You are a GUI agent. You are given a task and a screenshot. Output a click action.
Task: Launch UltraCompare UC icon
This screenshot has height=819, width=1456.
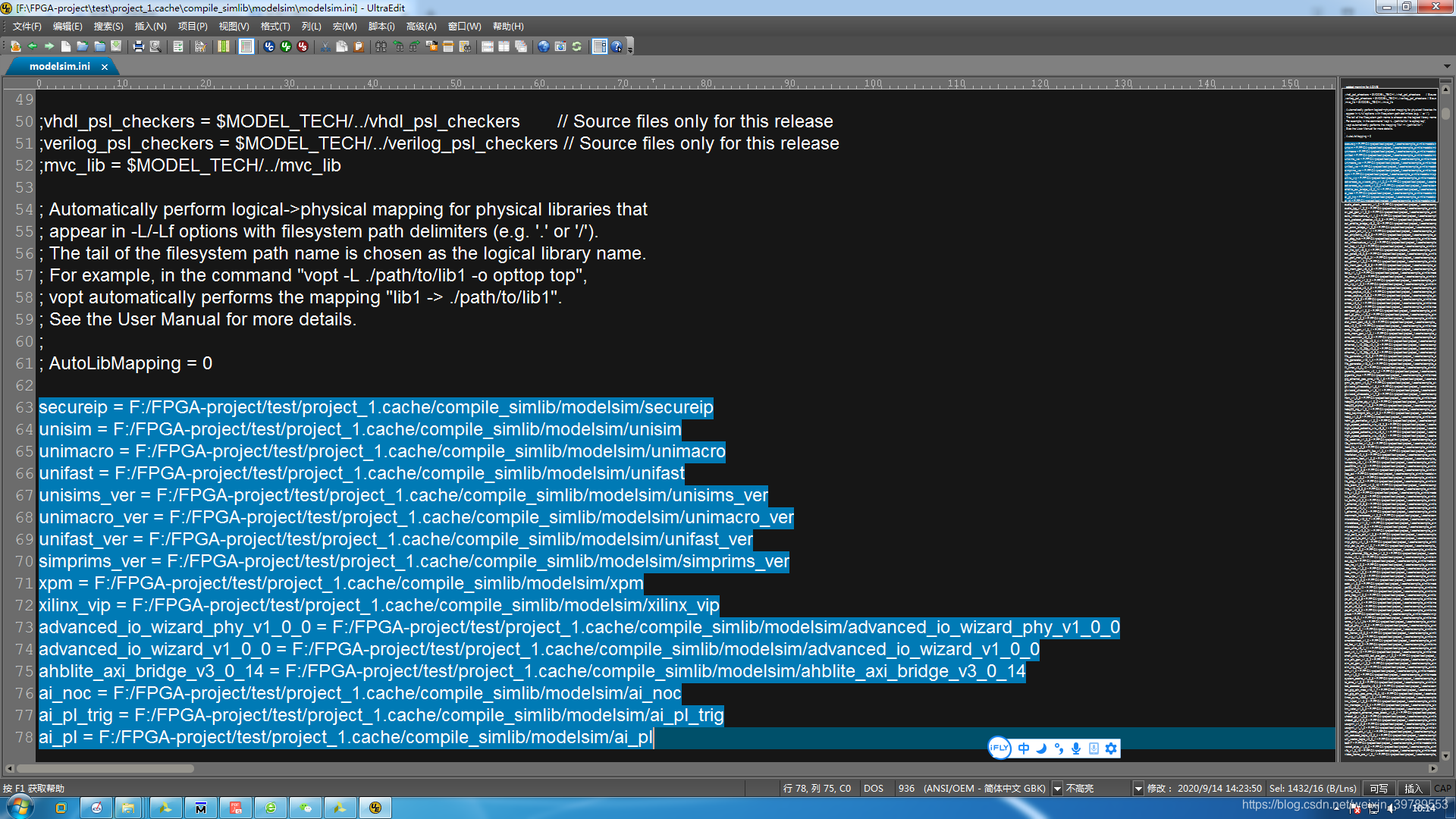[x=268, y=46]
